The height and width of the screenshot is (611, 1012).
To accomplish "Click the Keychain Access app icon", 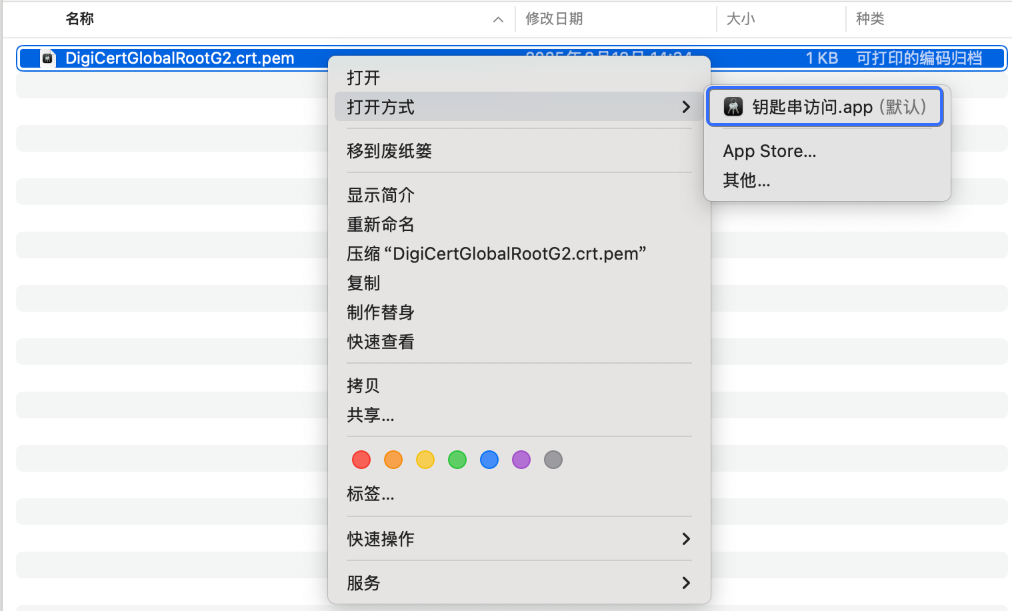I will (733, 108).
